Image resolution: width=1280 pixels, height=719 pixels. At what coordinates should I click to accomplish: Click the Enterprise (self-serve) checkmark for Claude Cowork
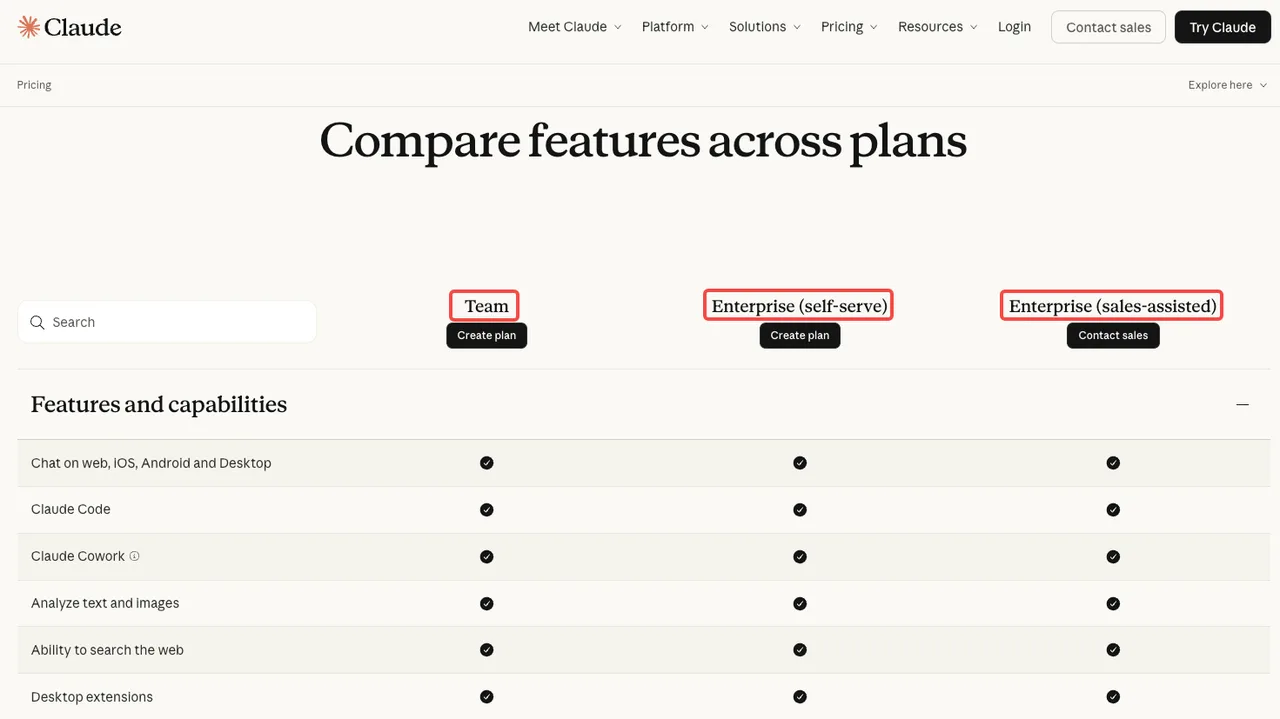[800, 556]
